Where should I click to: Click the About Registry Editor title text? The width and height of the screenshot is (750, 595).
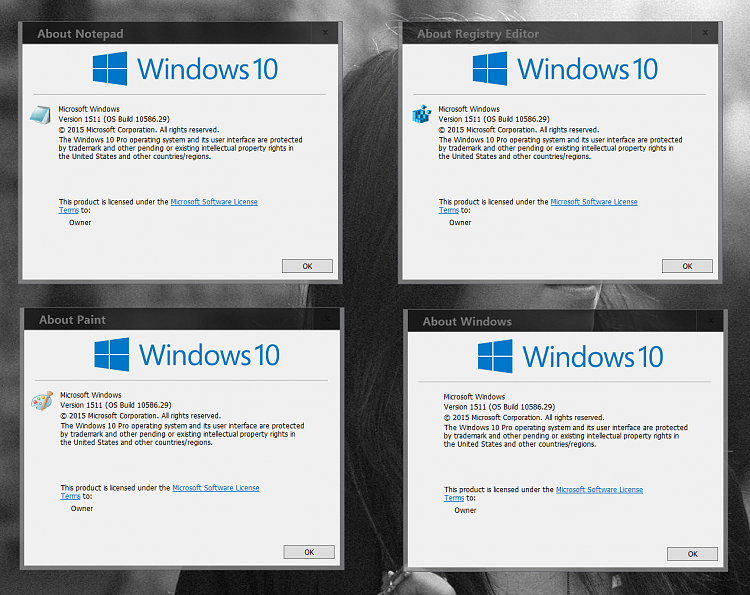point(478,34)
